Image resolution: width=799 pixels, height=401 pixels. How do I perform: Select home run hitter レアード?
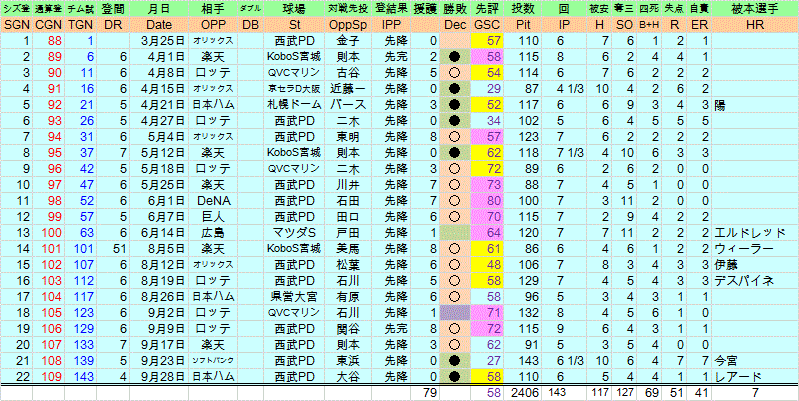click(x=738, y=376)
